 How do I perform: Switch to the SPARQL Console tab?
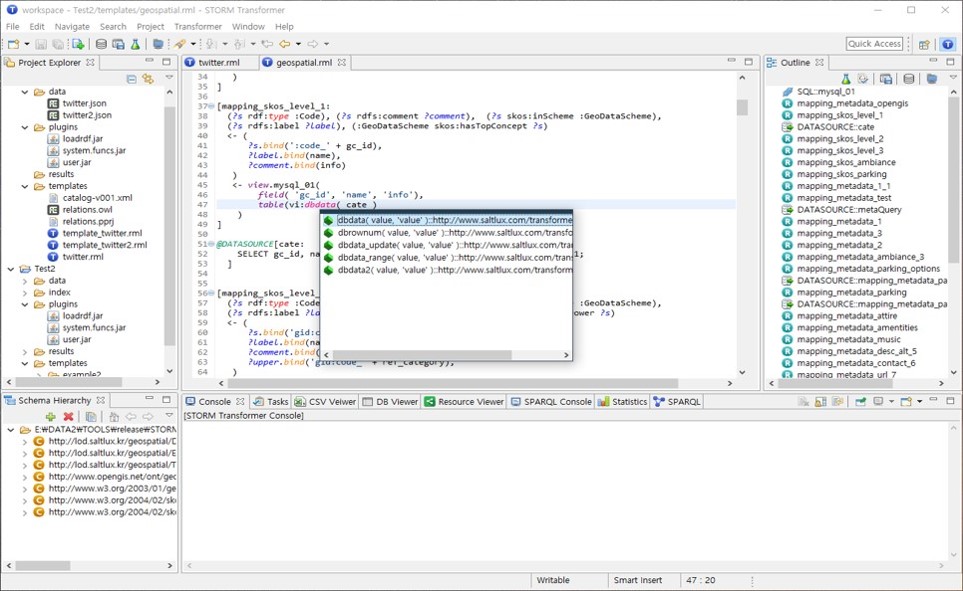click(x=551, y=402)
